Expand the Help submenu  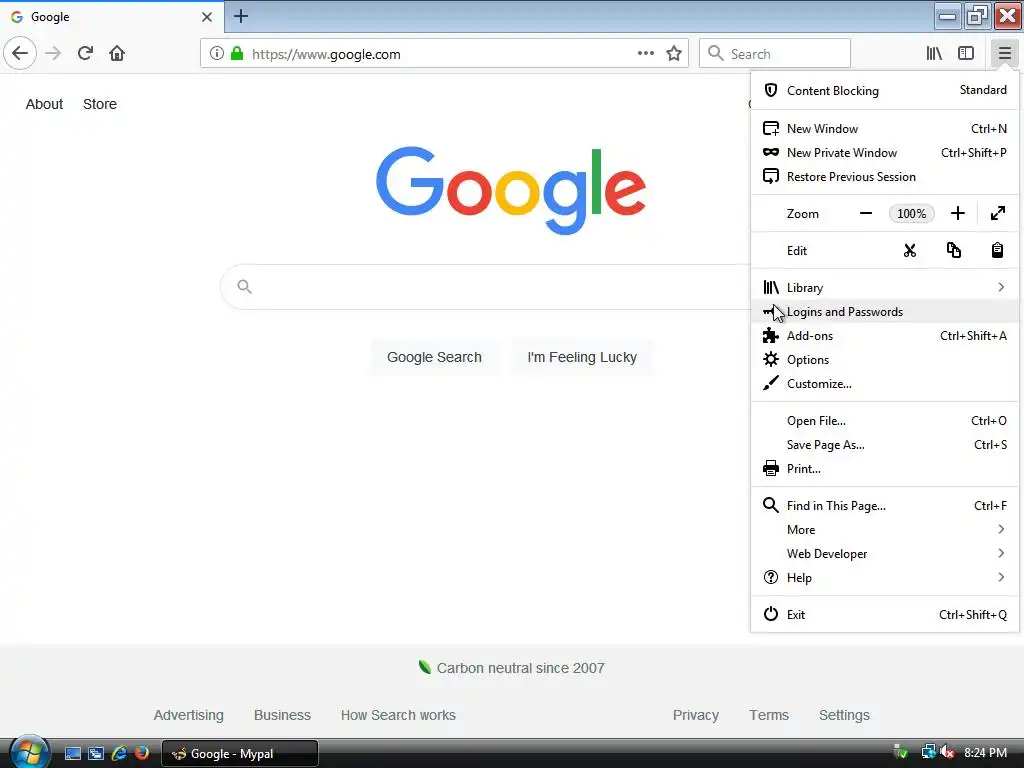885,578
